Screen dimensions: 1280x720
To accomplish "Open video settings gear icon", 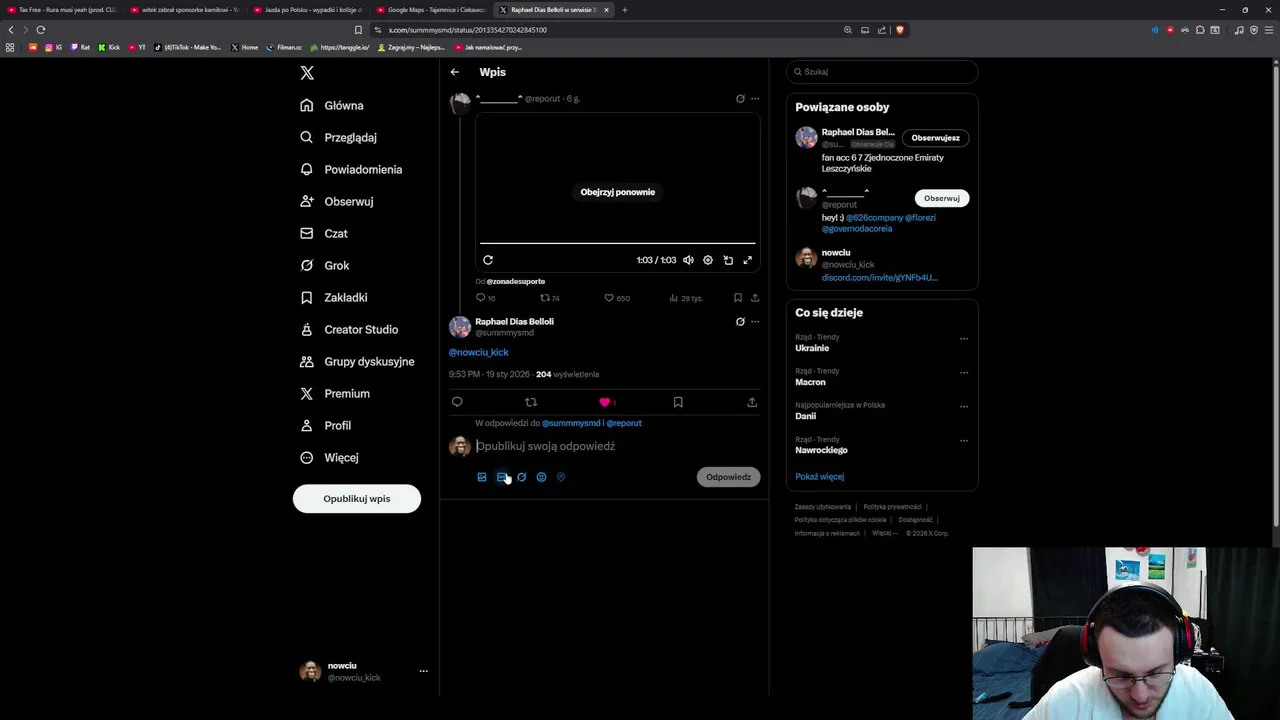I will [x=708, y=260].
